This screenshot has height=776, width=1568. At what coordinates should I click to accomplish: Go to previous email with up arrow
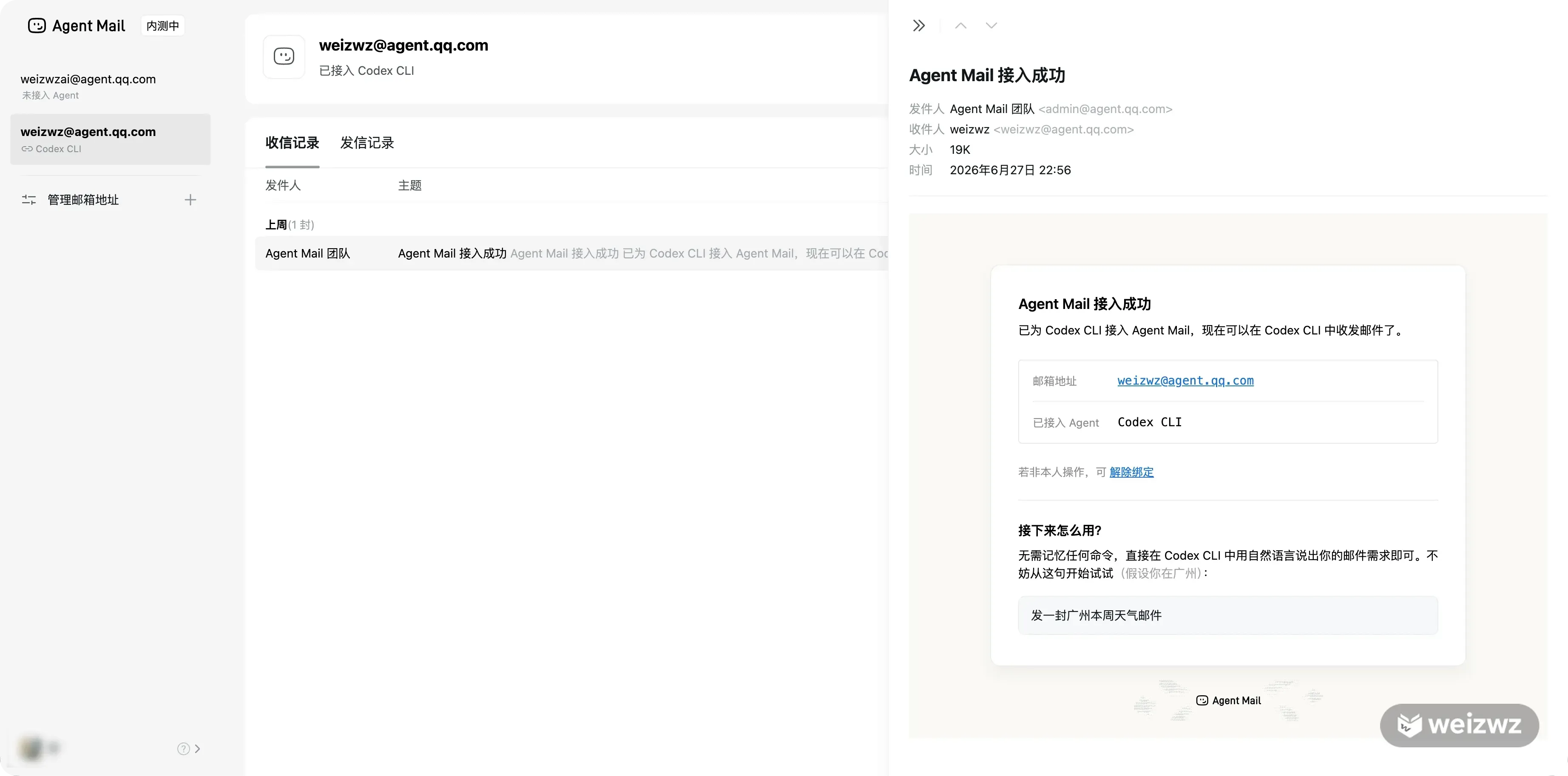point(960,25)
